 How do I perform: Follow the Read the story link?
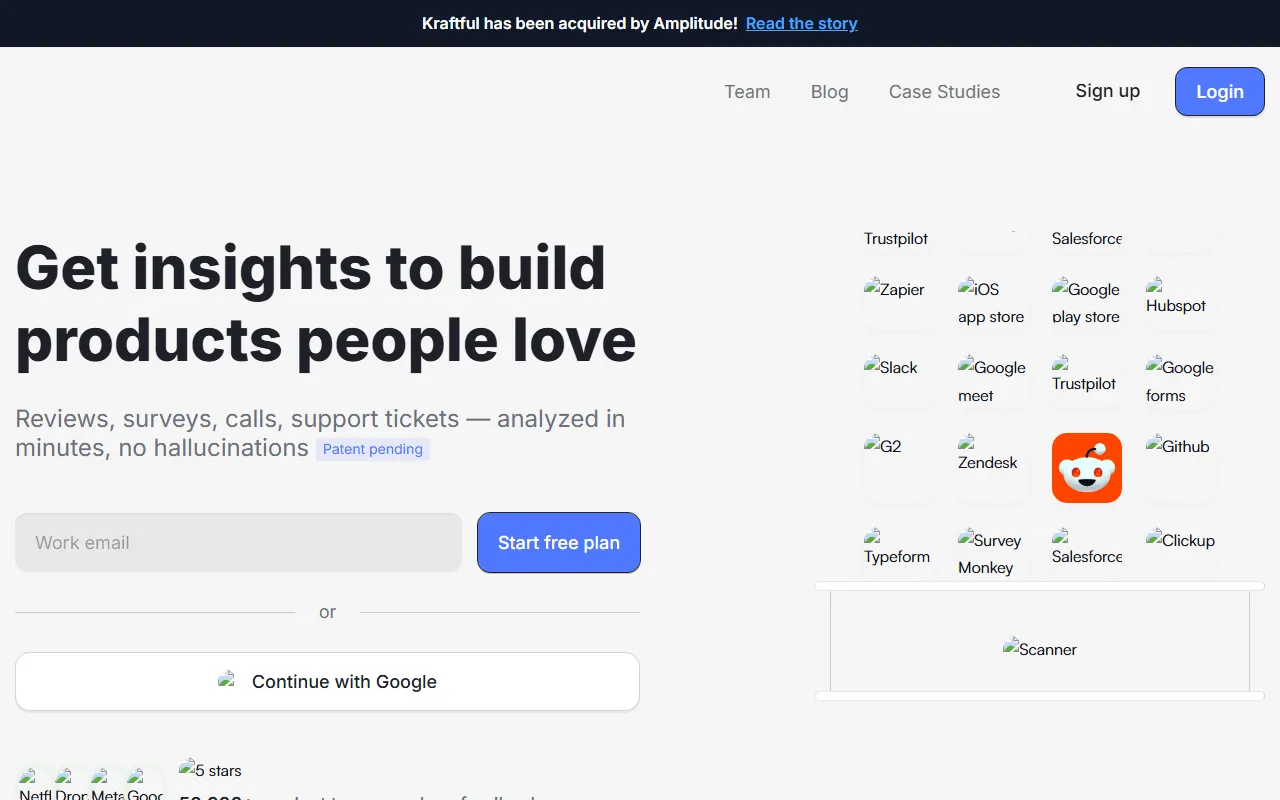tap(801, 23)
